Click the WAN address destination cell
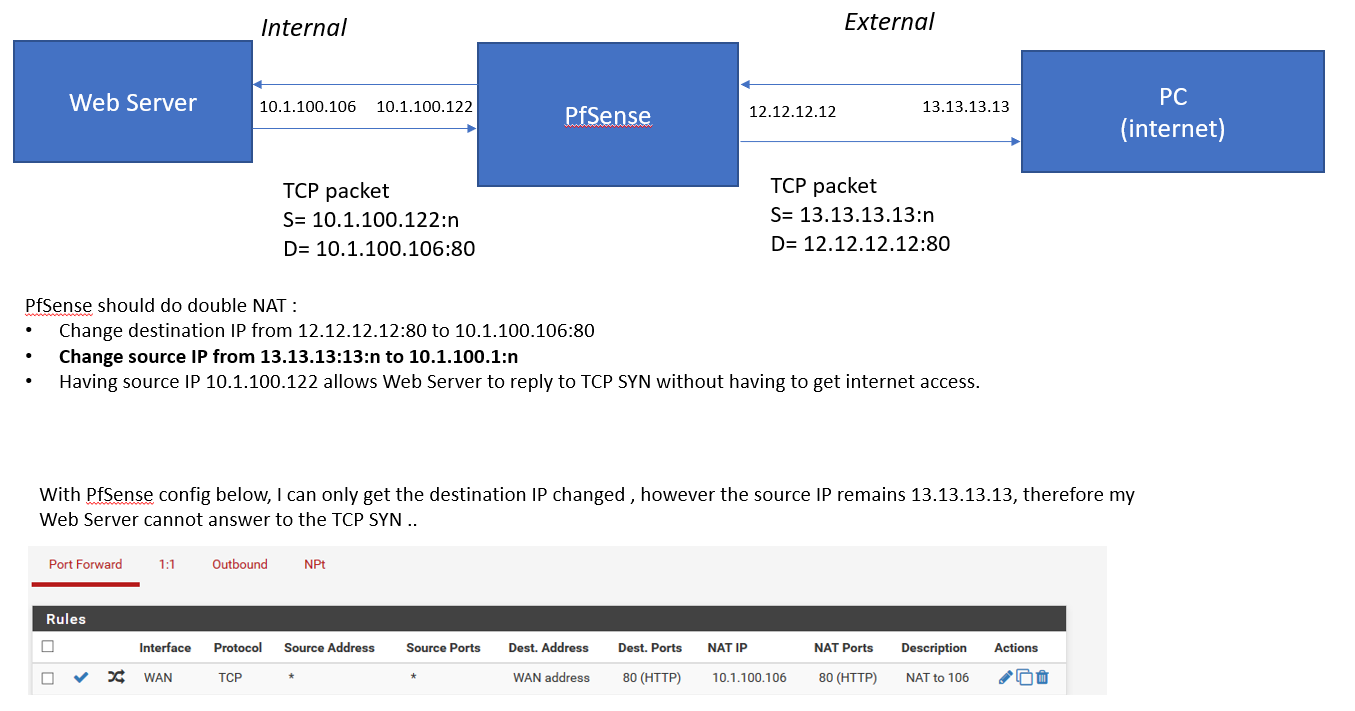This screenshot has height=711, width=1355. pyautogui.click(x=551, y=678)
